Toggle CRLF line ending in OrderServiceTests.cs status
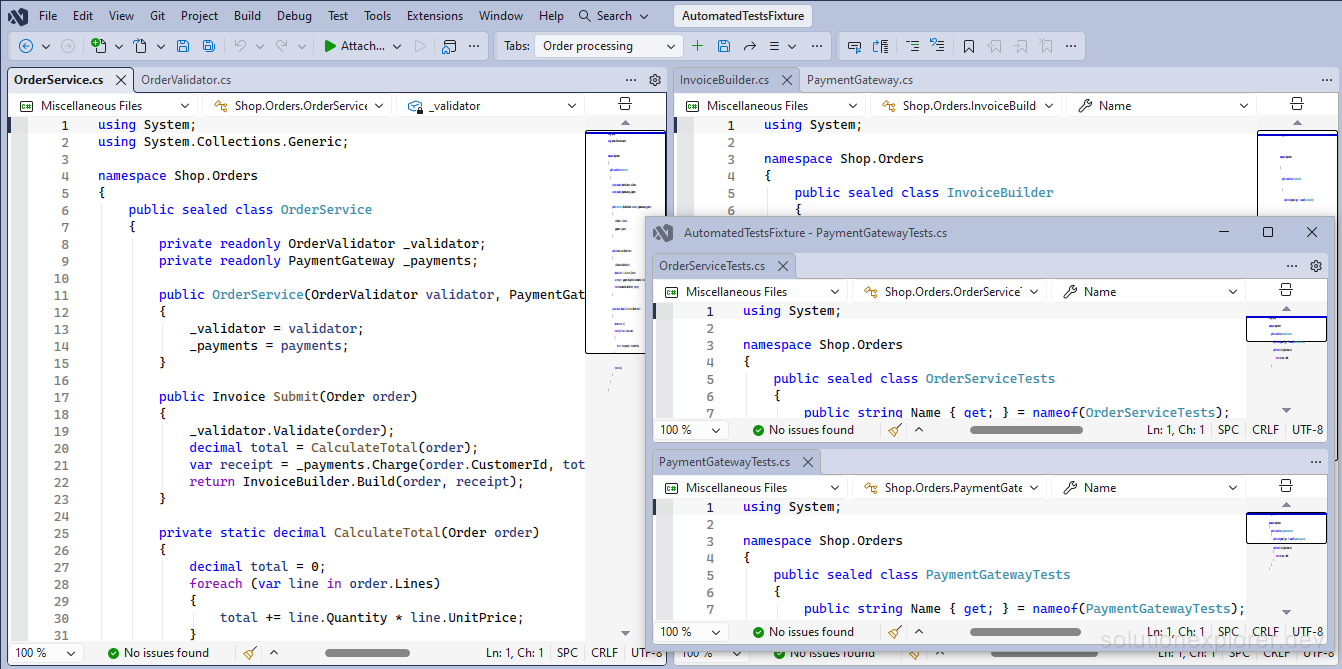The height and width of the screenshot is (669, 1342). pos(1265,430)
